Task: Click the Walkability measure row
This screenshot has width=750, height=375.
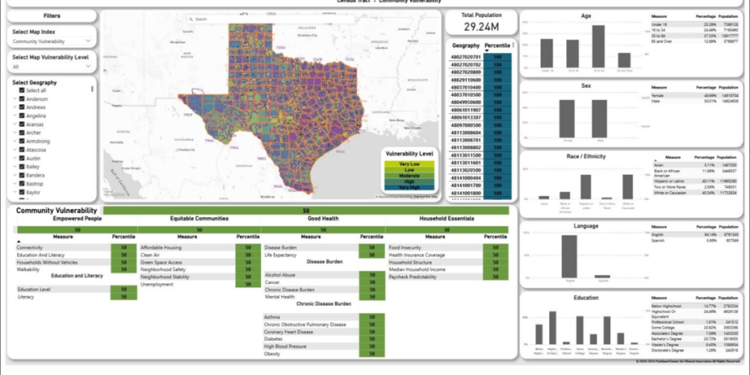Action: click(x=77, y=270)
